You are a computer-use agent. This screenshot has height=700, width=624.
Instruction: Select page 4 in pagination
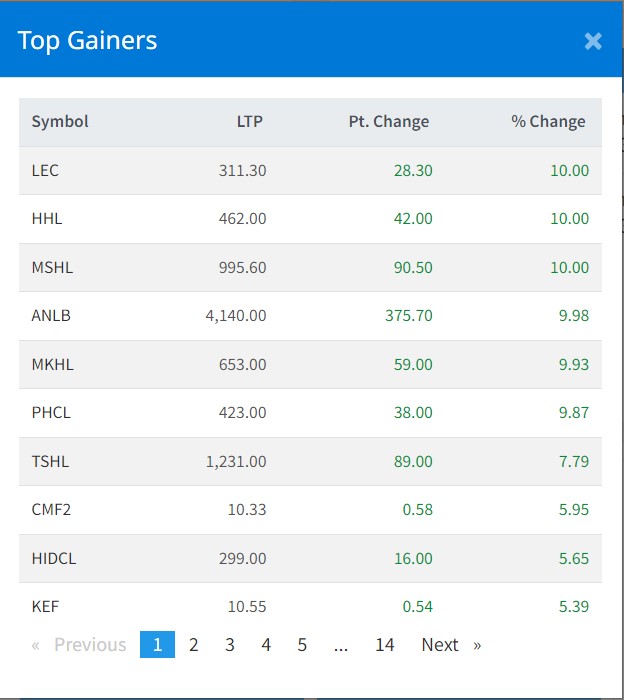[266, 645]
